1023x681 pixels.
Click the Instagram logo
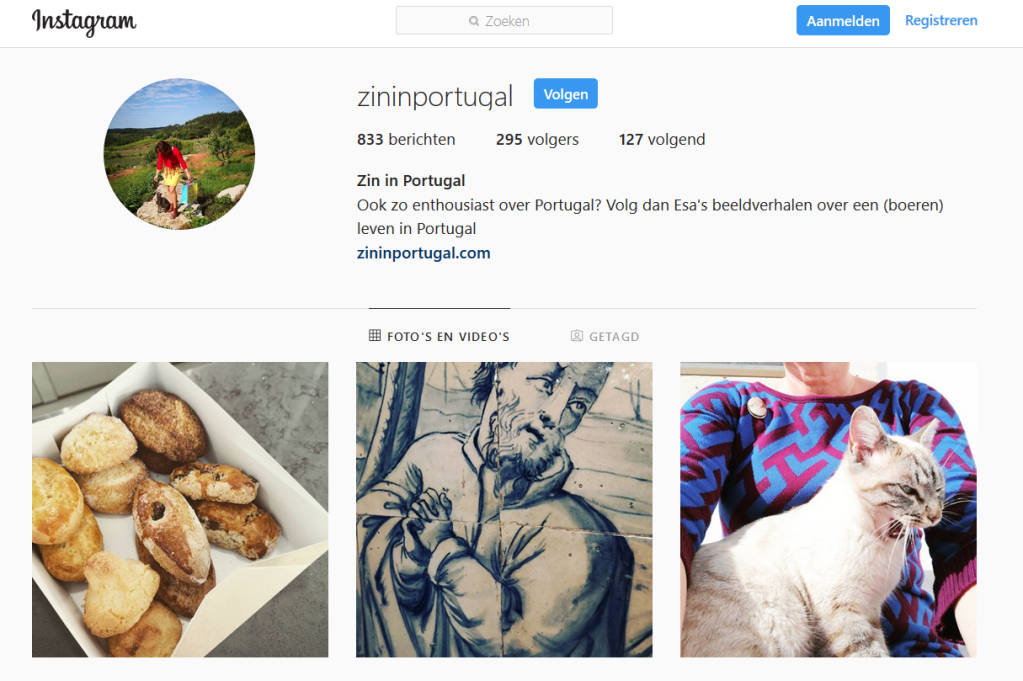(x=84, y=22)
